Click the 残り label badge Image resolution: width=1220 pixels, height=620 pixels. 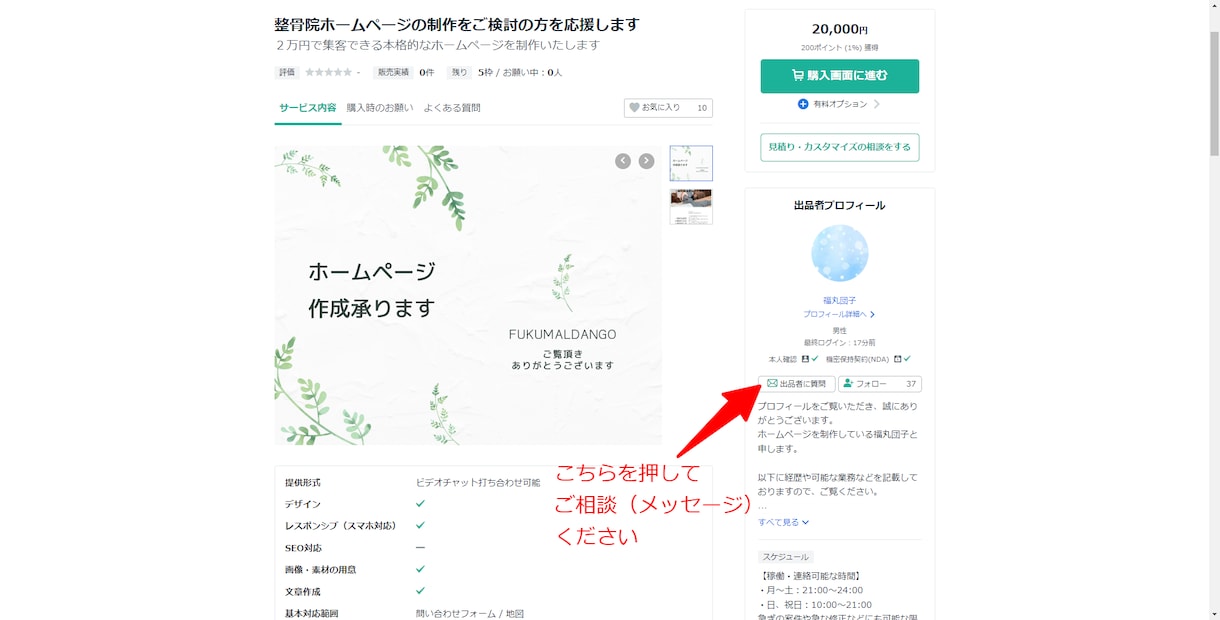pyautogui.click(x=459, y=72)
